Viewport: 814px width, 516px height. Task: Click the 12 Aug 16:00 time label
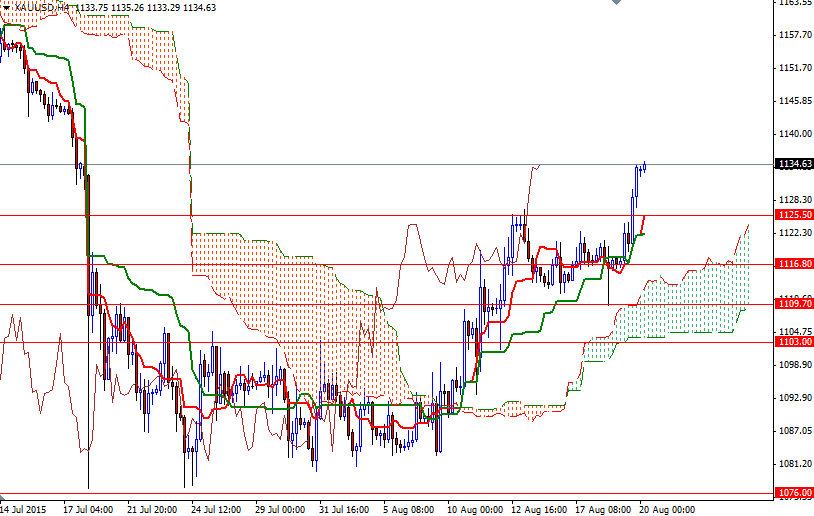539,510
